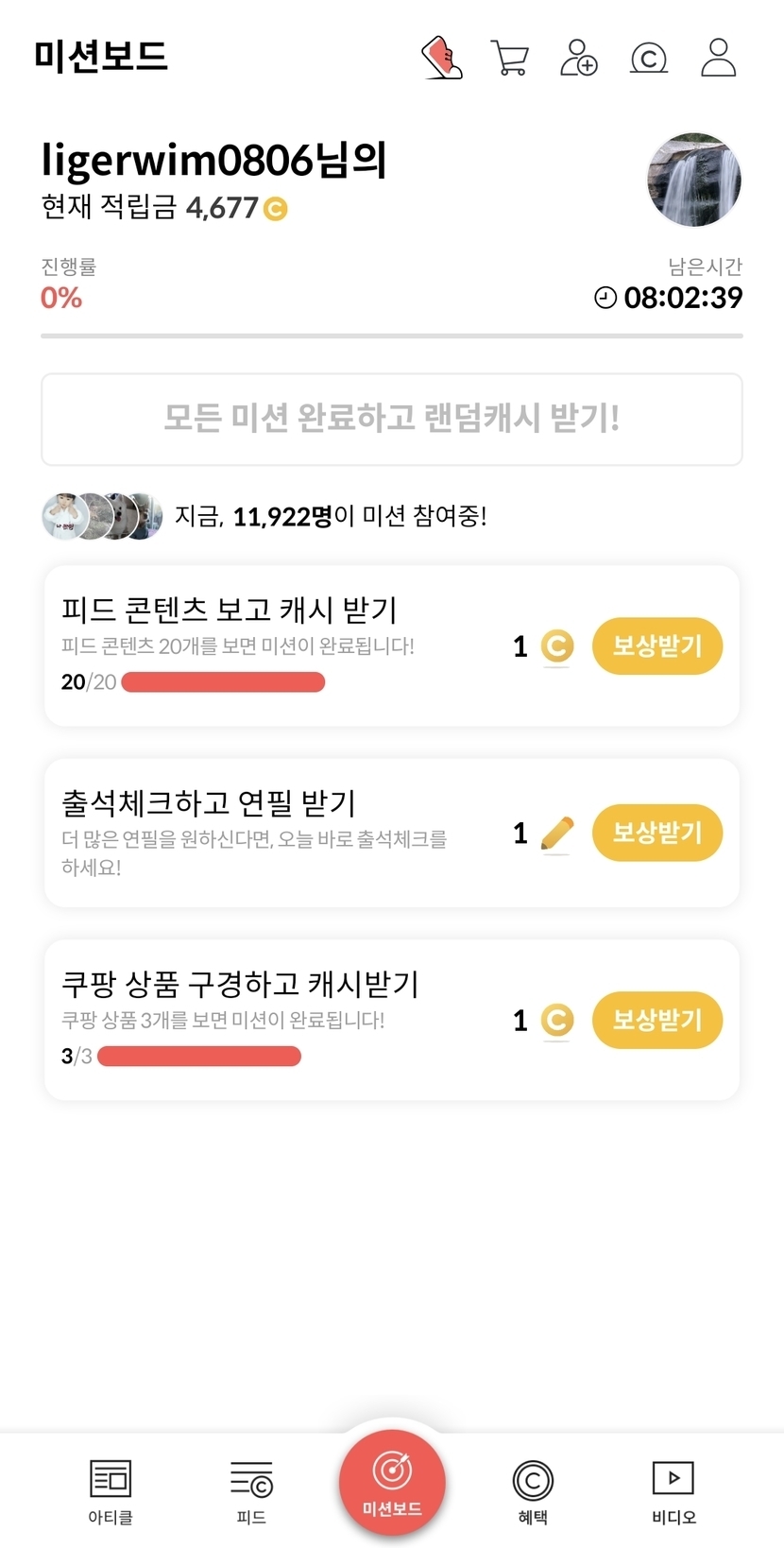
Task: Tap the add friend icon
Action: click(579, 58)
